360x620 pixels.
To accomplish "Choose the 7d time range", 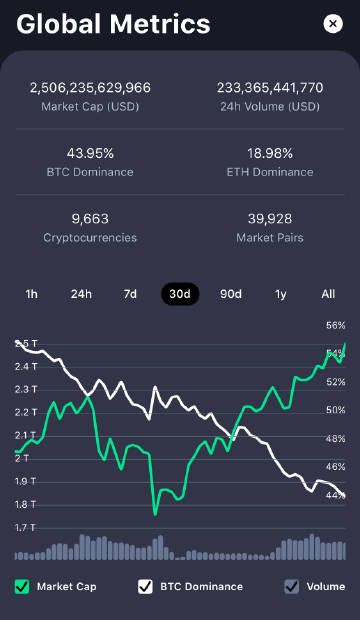I will 130,294.
